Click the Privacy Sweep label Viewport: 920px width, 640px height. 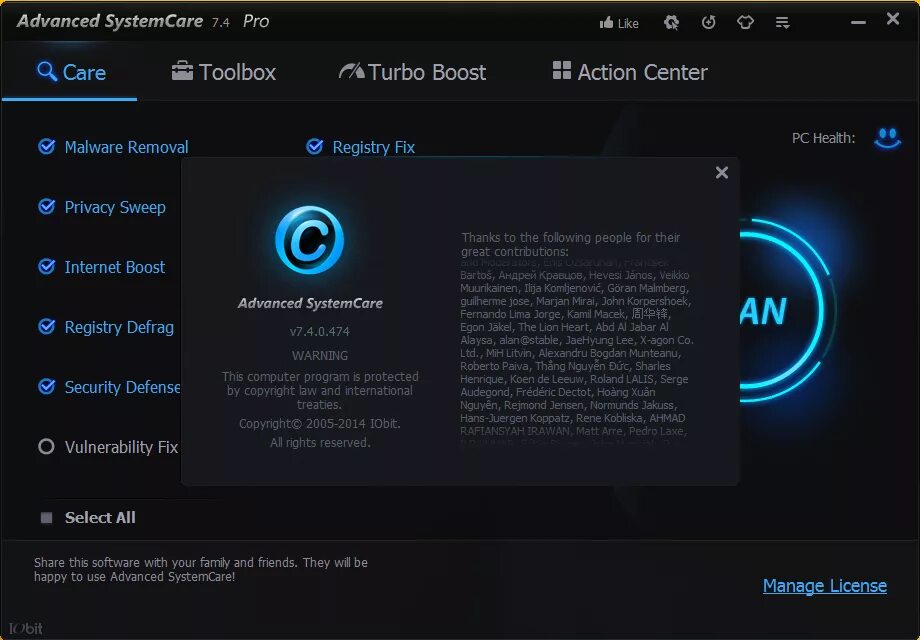point(115,207)
